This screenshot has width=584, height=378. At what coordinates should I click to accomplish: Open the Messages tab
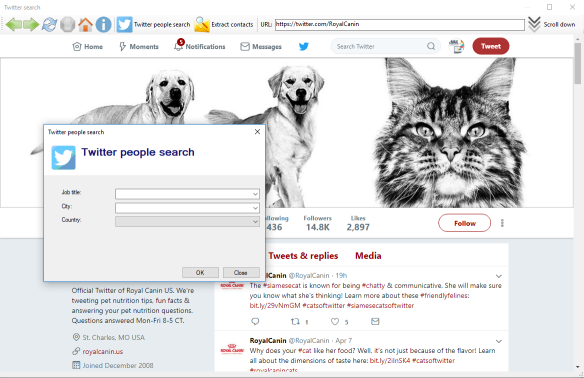point(261,47)
